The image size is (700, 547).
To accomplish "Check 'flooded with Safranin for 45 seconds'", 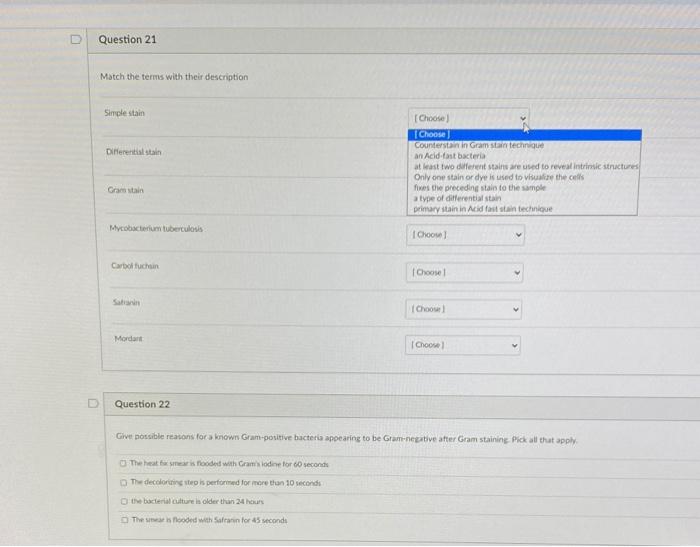I will [x=125, y=520].
